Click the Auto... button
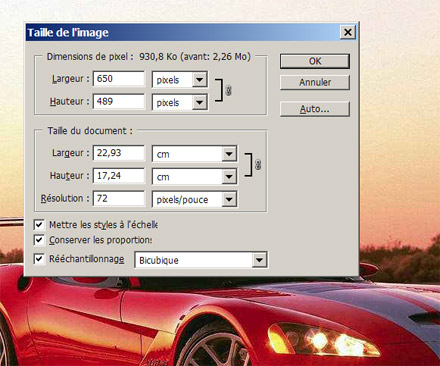Viewport: 440px width, 366px height. click(x=315, y=109)
